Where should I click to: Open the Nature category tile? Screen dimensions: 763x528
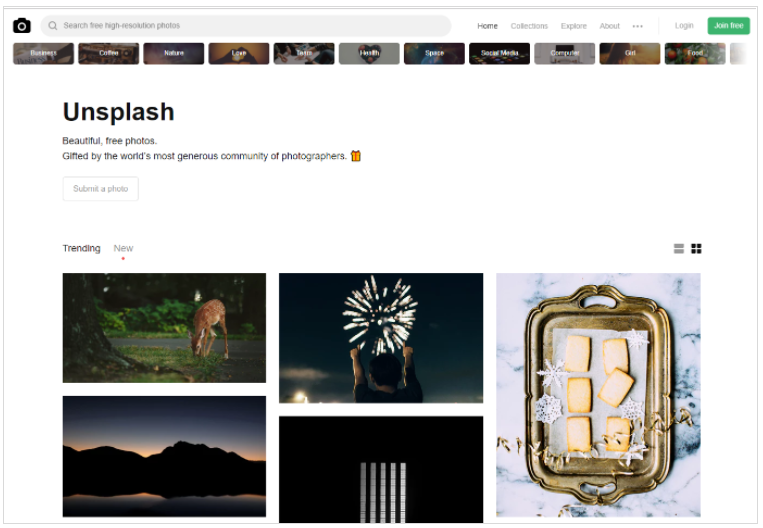pyautogui.click(x=174, y=53)
